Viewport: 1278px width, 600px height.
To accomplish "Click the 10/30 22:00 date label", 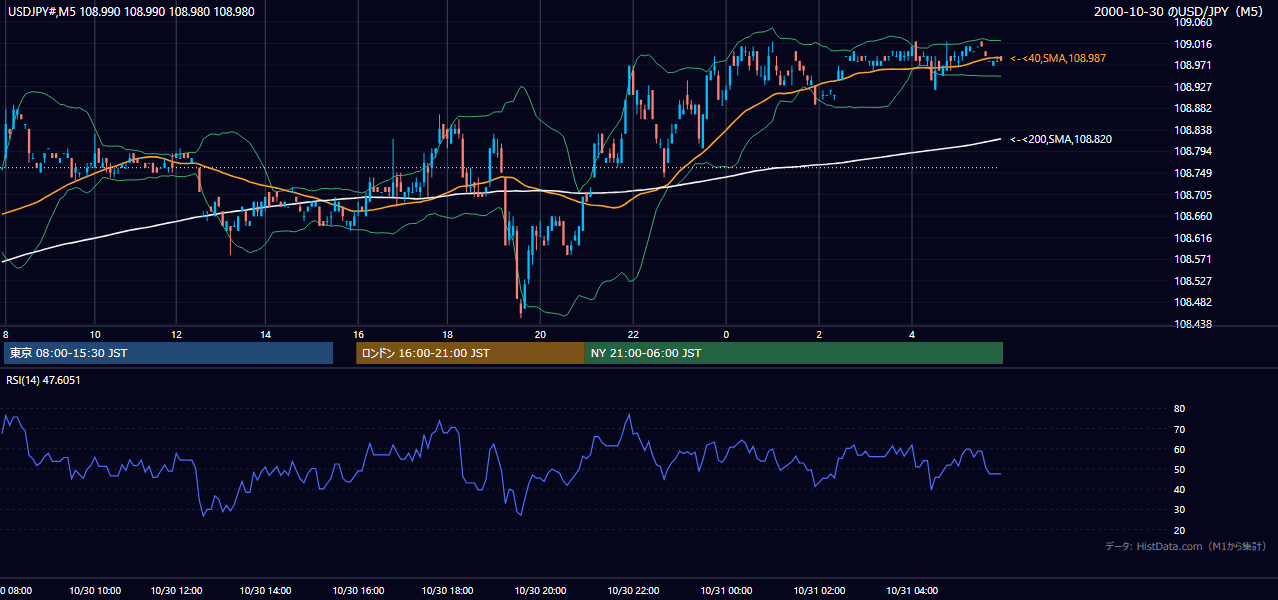I will point(635,591).
